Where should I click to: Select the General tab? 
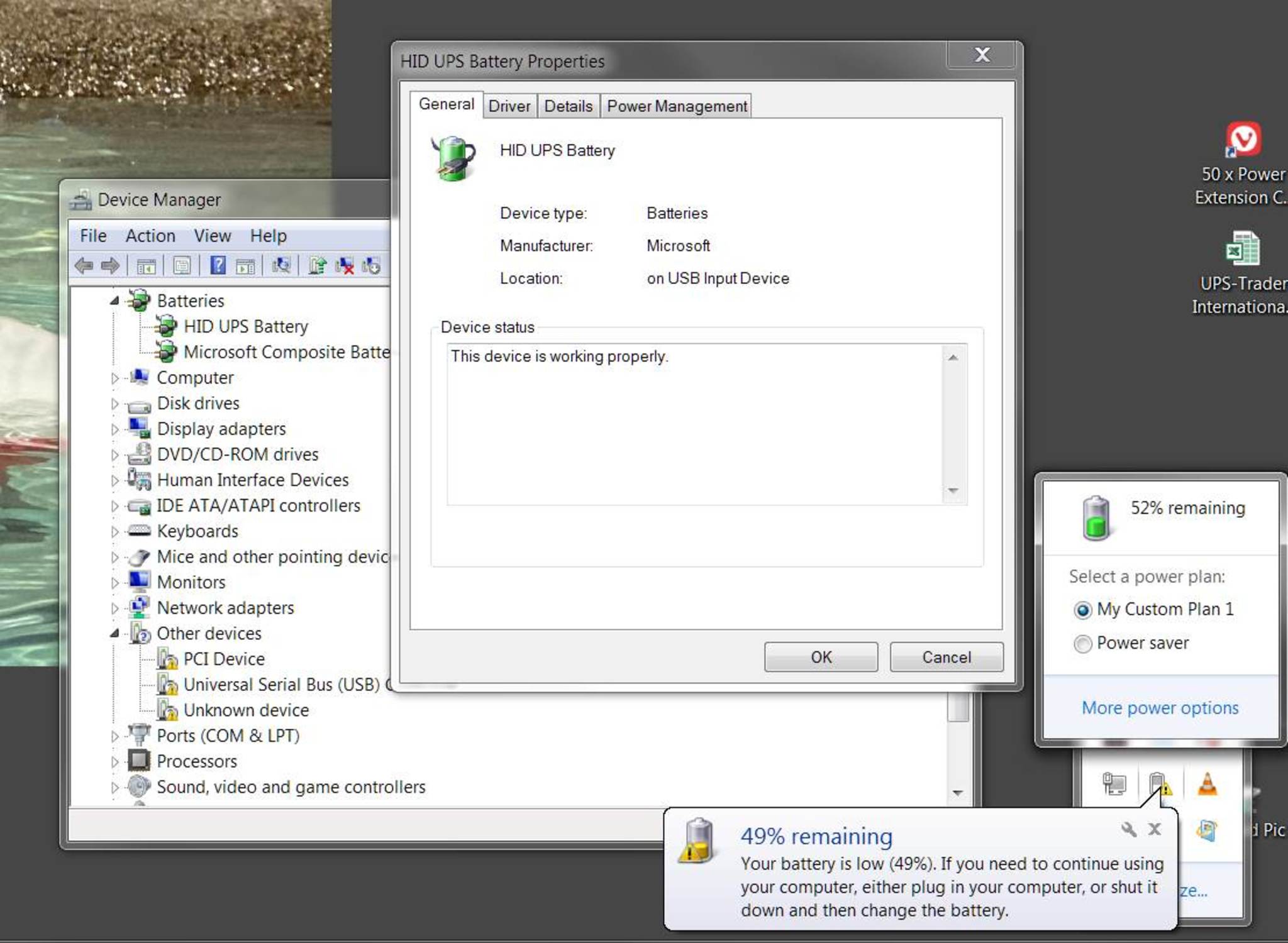click(x=447, y=104)
